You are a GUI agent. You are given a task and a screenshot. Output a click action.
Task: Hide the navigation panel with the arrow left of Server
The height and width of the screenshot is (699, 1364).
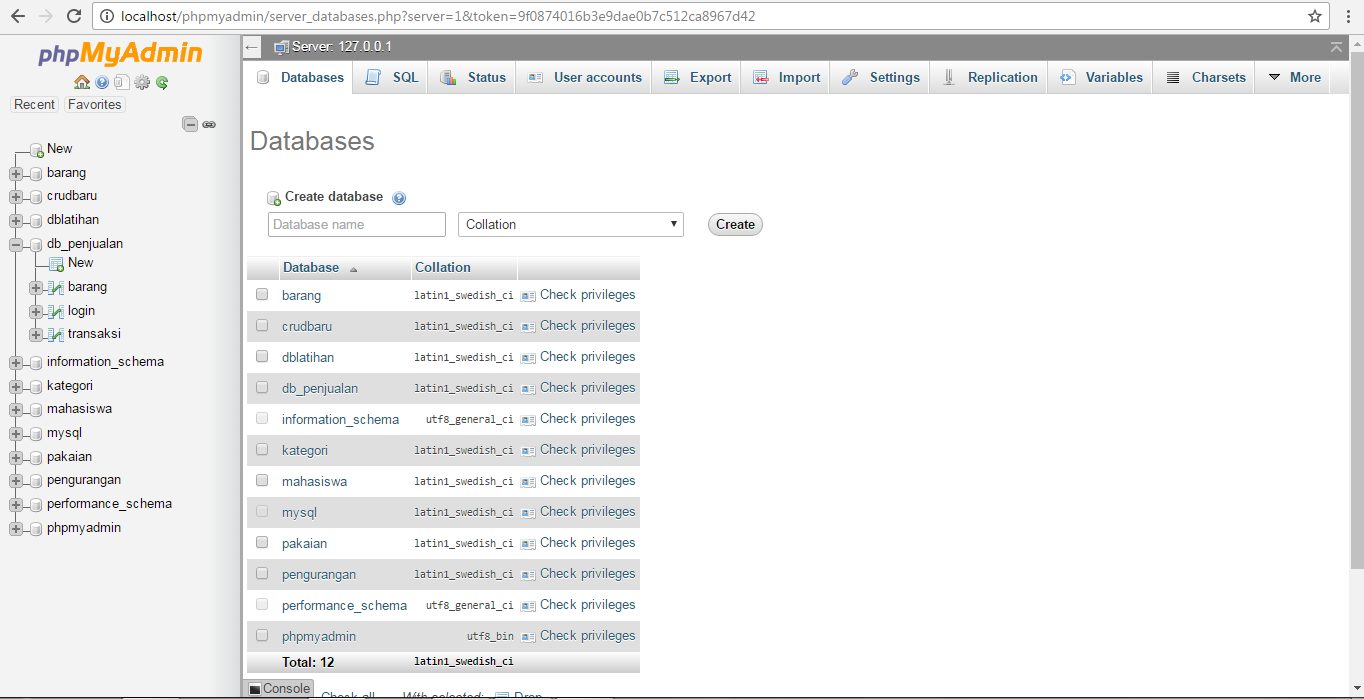[x=252, y=47]
